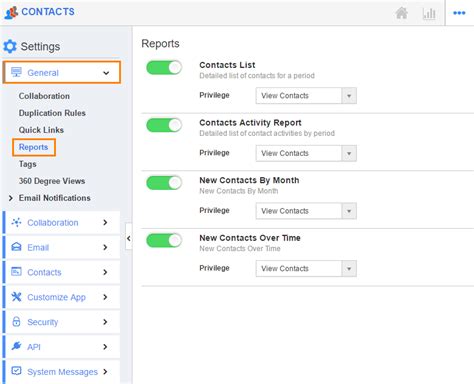Screen dimensions: 474x384
Task: Open the Security settings section
Action: [x=62, y=322]
